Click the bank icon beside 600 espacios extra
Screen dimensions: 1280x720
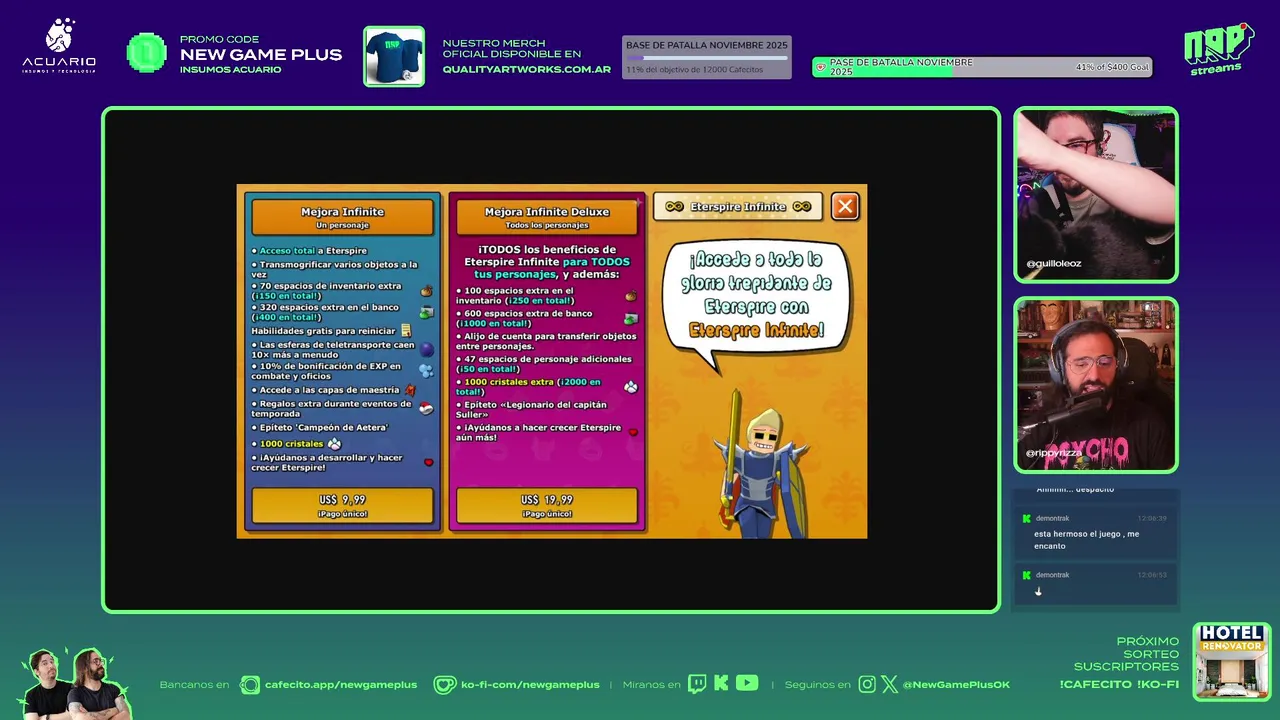pyautogui.click(x=631, y=319)
